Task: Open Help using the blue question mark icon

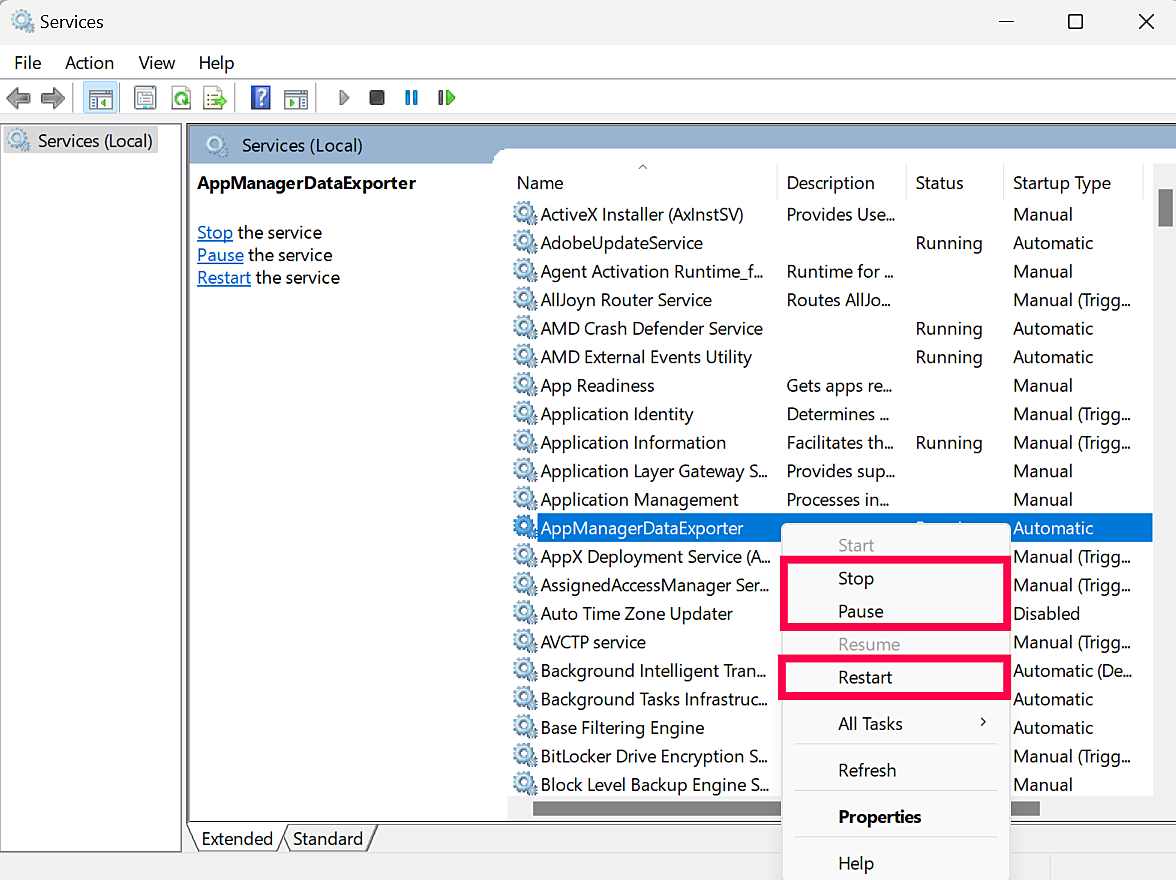Action: coord(260,97)
